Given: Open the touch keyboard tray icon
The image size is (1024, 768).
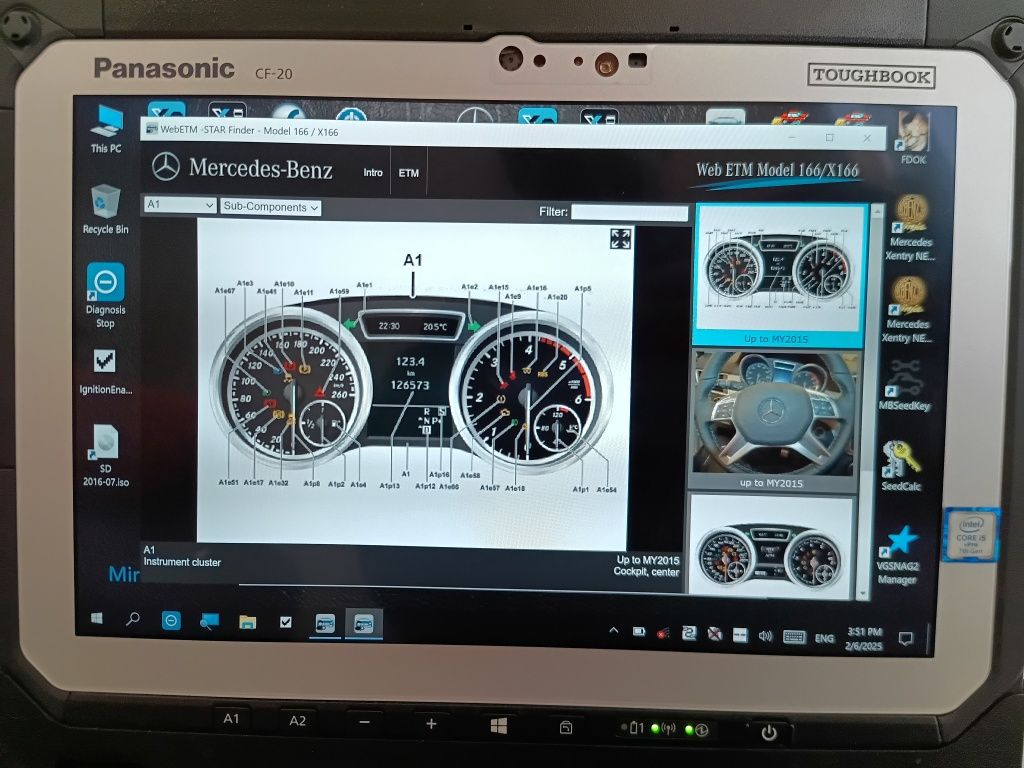Looking at the screenshot, I should click(794, 637).
